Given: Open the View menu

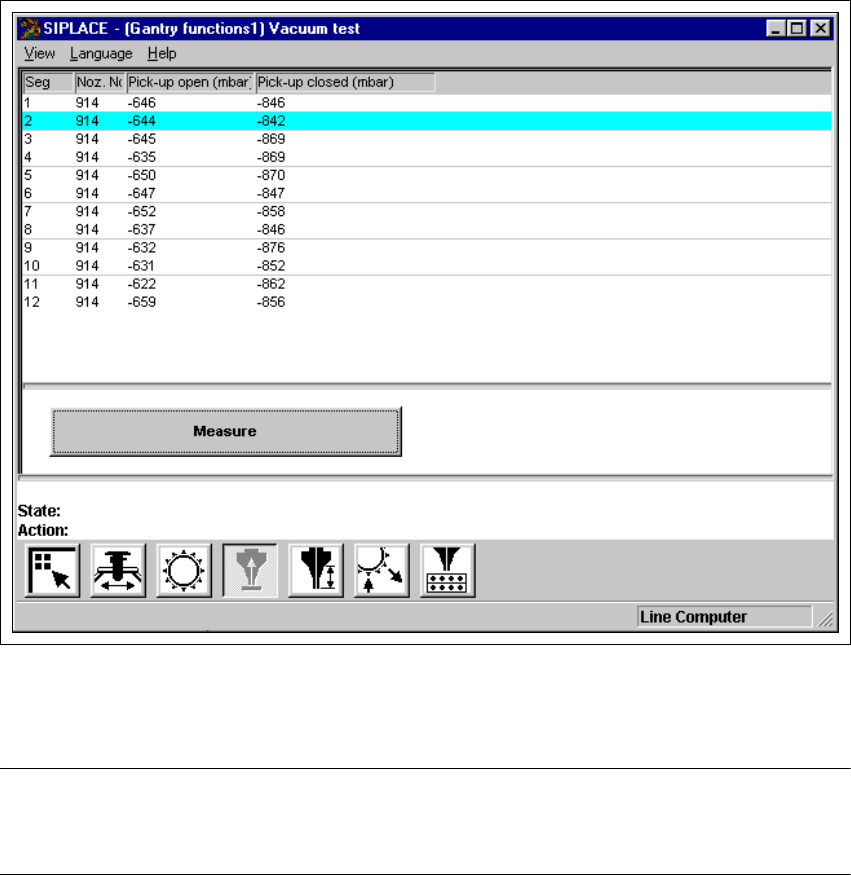Looking at the screenshot, I should [x=40, y=54].
